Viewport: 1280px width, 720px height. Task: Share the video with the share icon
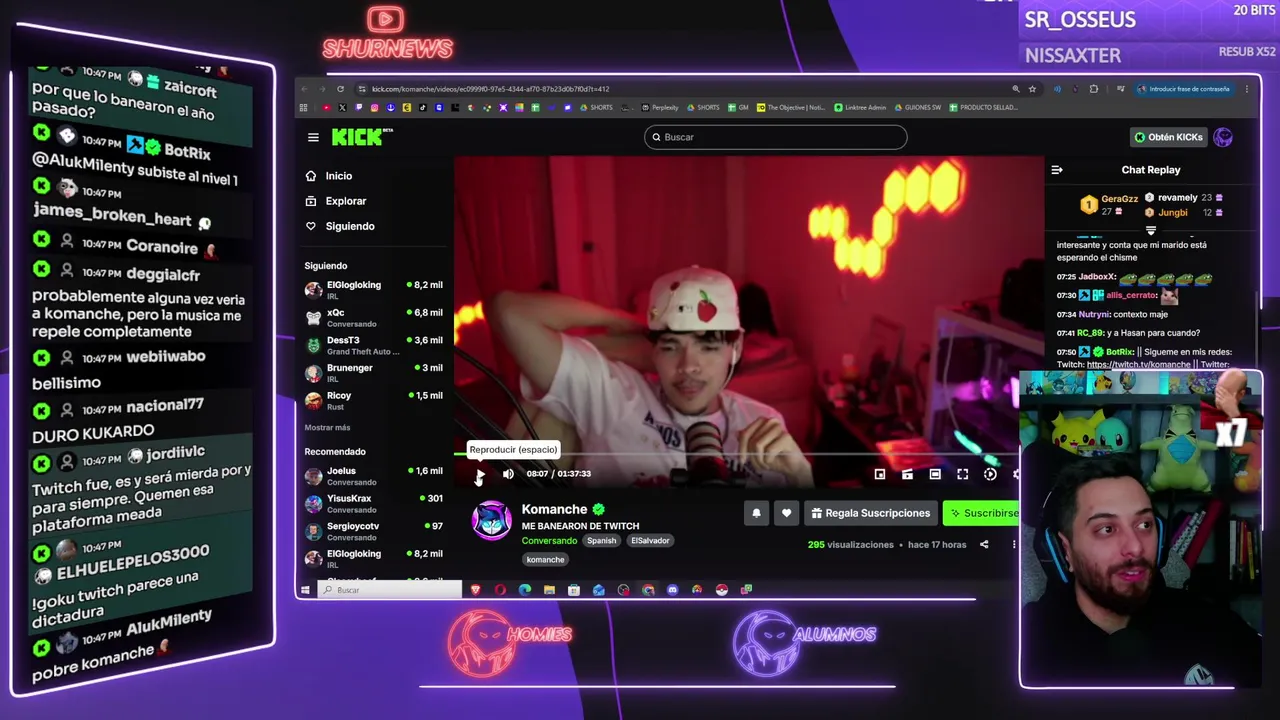coord(984,545)
